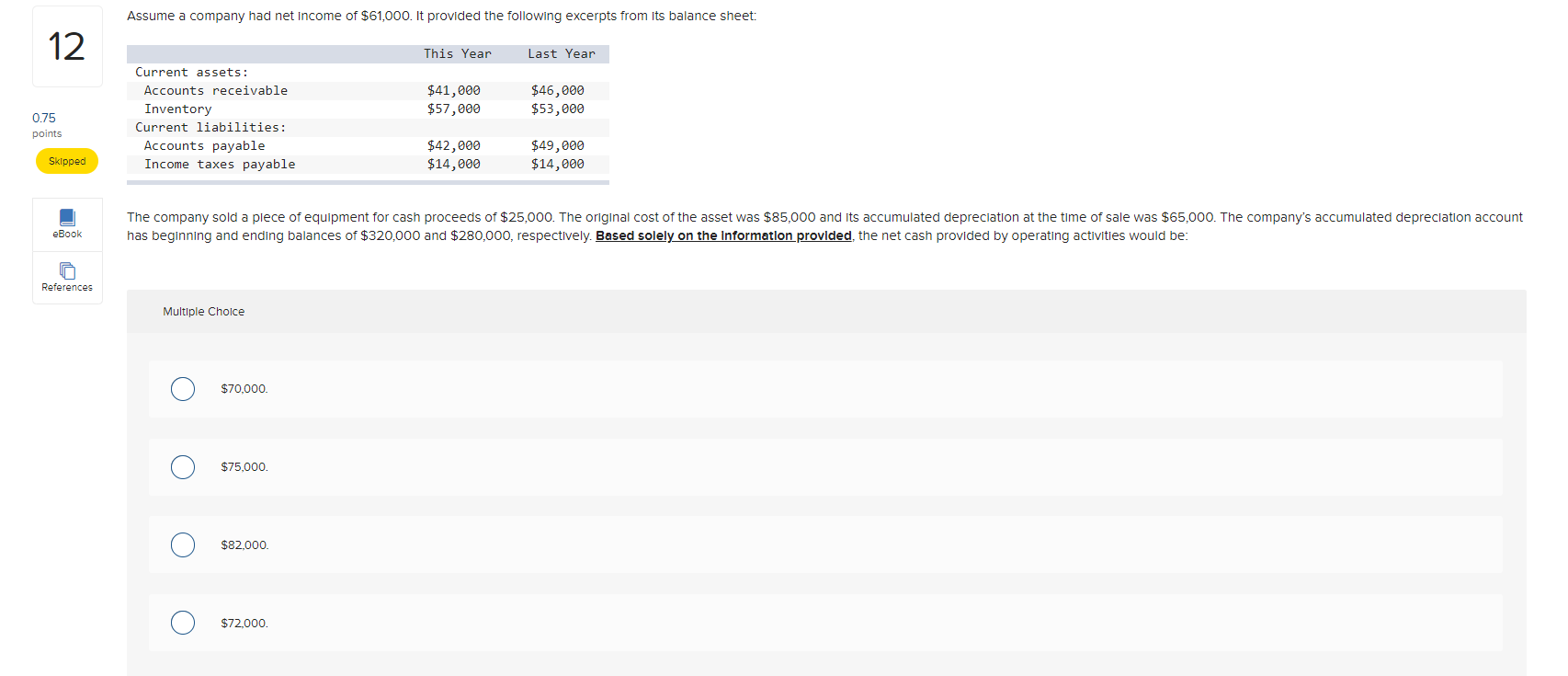The height and width of the screenshot is (676, 1568).
Task: Select the $70,000 answer option
Action: [x=182, y=388]
